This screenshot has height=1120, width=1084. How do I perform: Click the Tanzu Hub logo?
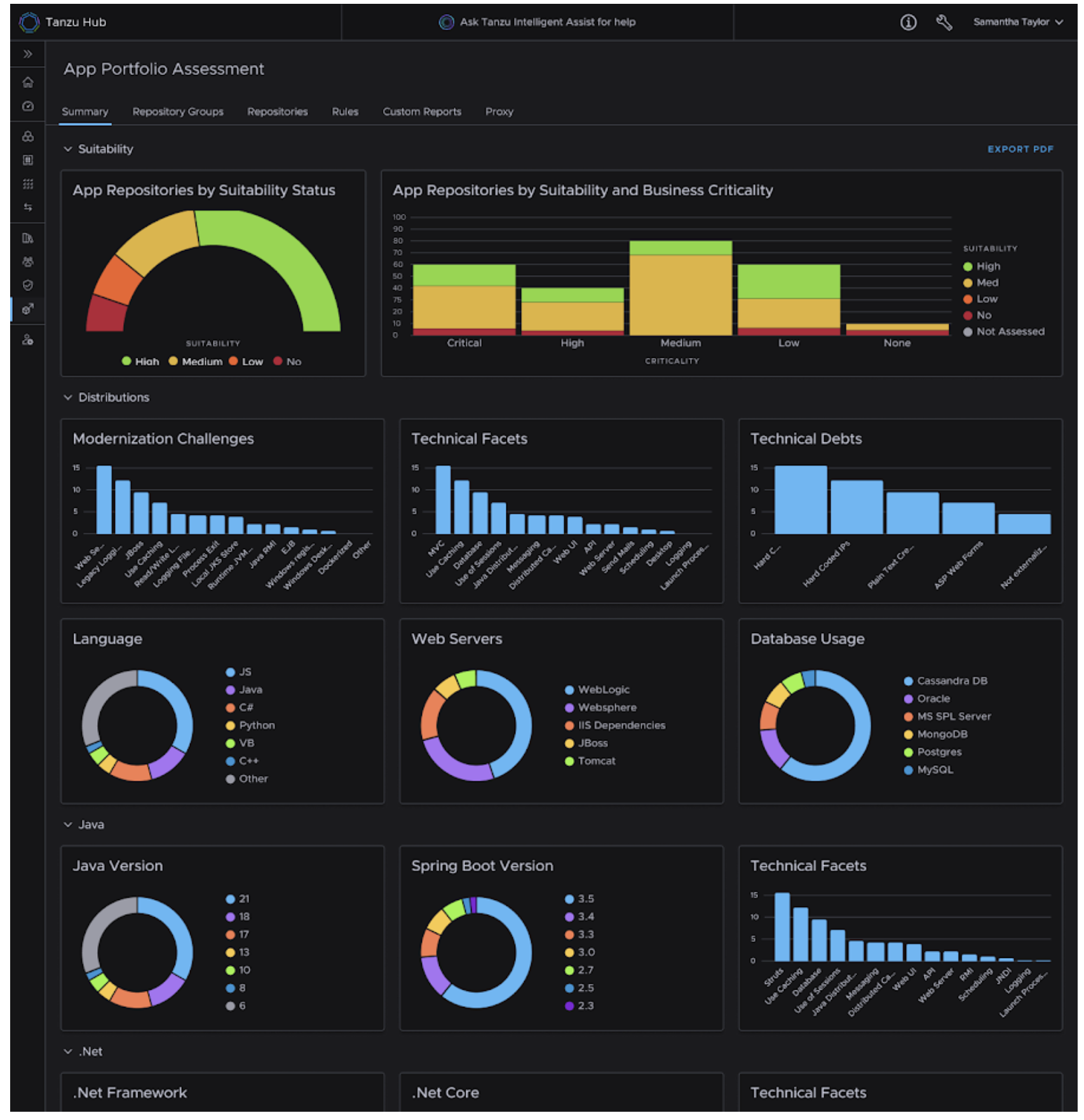[x=28, y=22]
